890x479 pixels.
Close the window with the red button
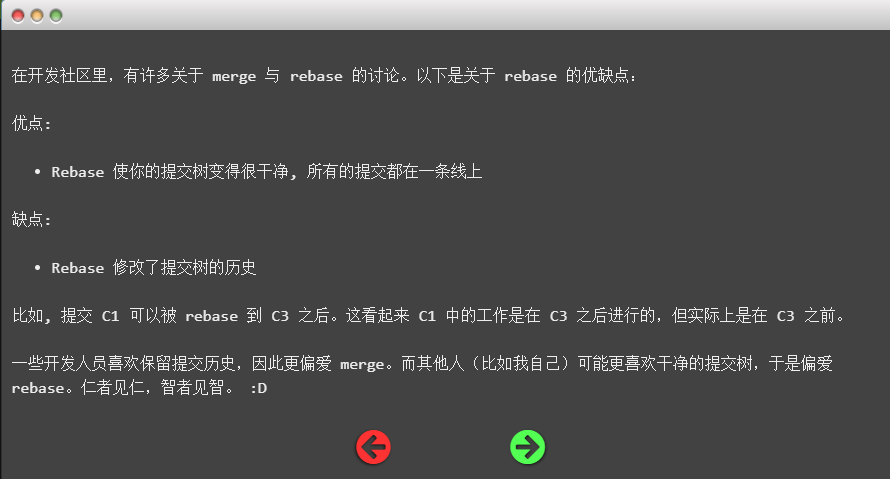[18, 16]
